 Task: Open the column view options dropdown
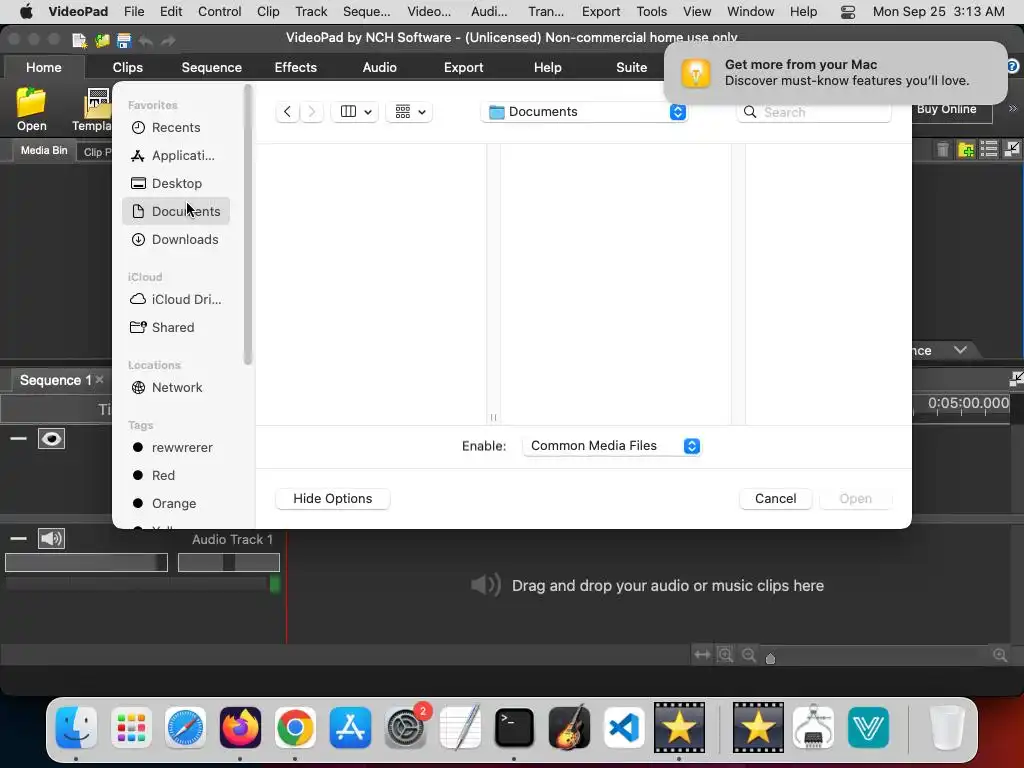coord(355,112)
